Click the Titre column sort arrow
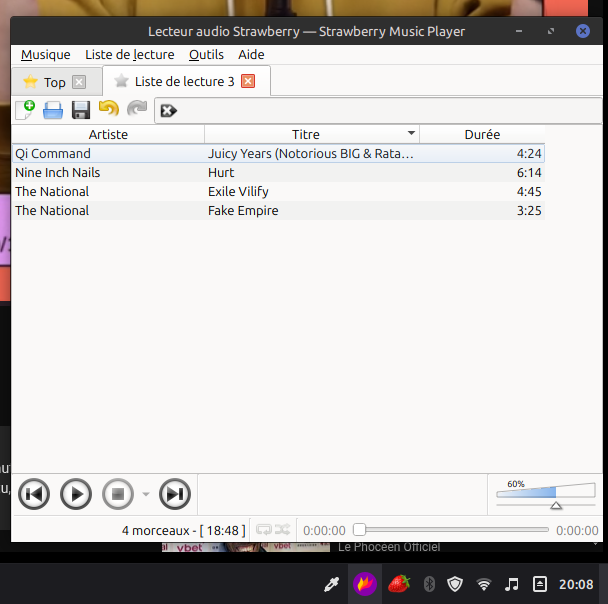Image resolution: width=608 pixels, height=604 pixels. click(411, 133)
